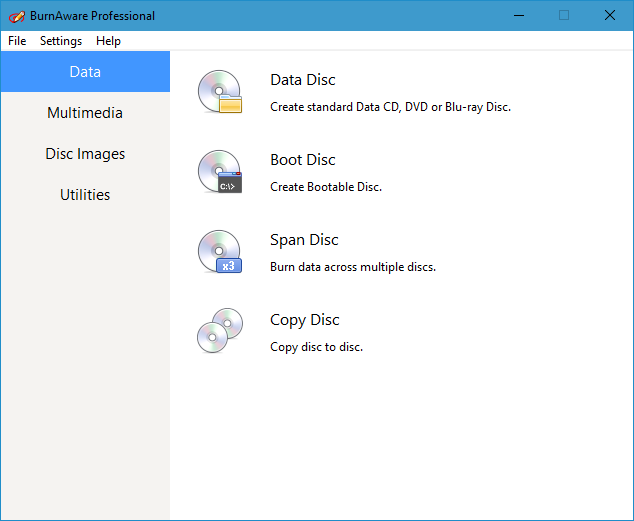Image resolution: width=634 pixels, height=521 pixels.
Task: Close the BurnAware Professional window
Action: pyautogui.click(x=610, y=15)
